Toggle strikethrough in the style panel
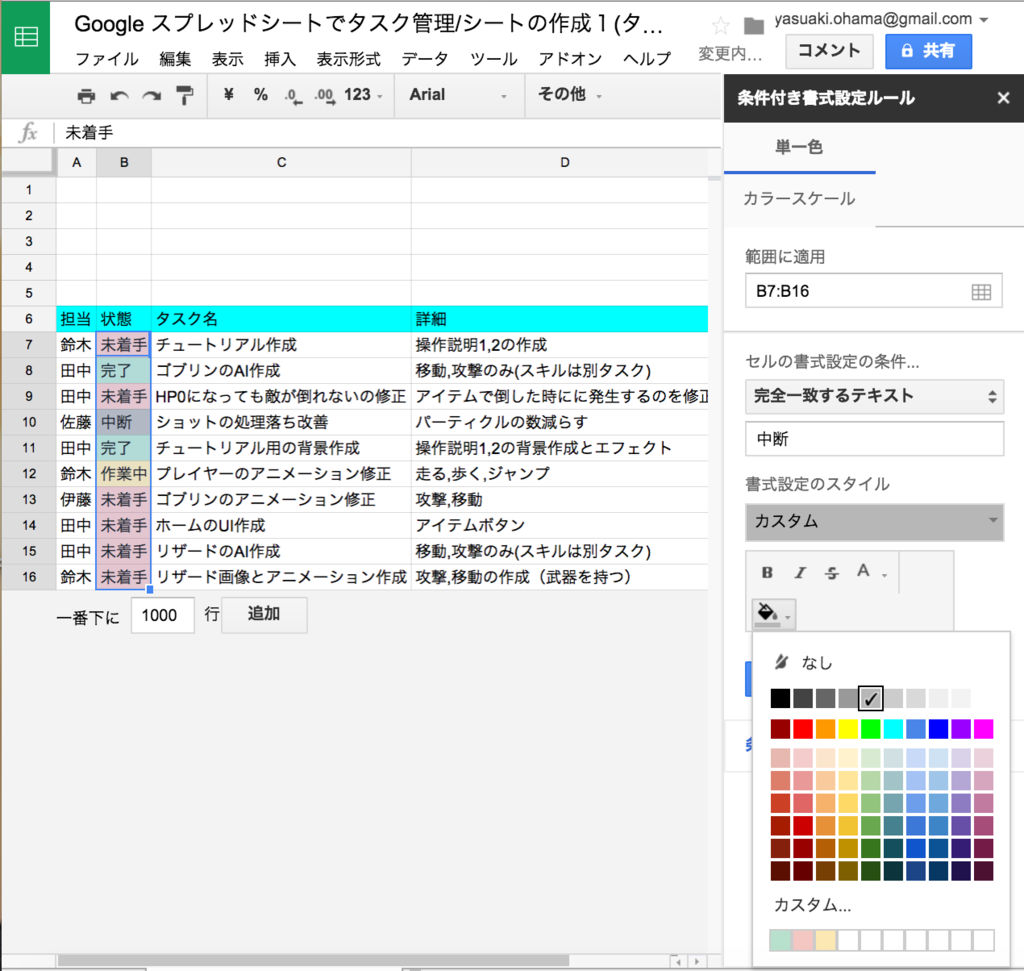The width and height of the screenshot is (1024, 971). (x=832, y=572)
